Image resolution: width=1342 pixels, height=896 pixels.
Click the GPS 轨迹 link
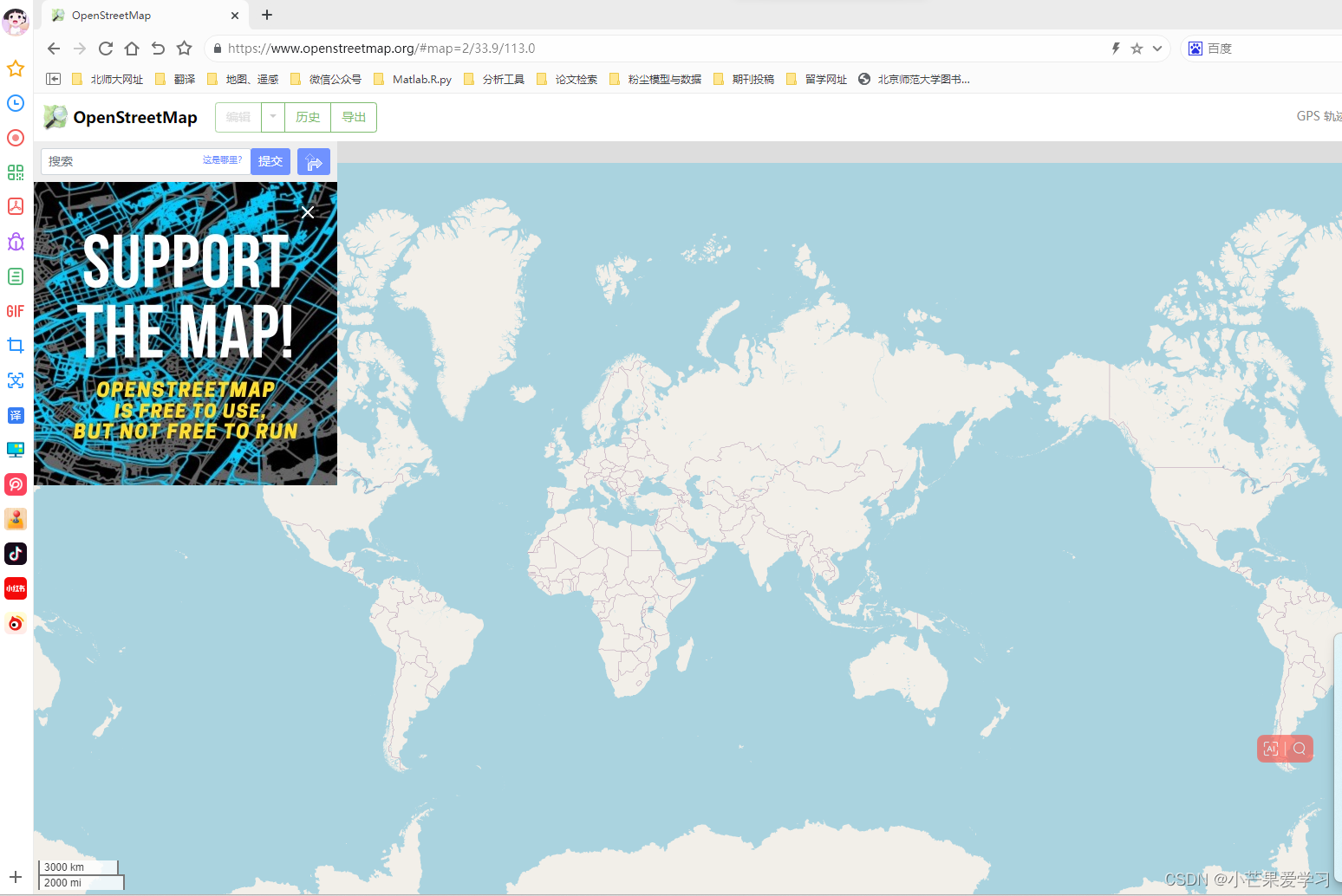tap(1319, 116)
